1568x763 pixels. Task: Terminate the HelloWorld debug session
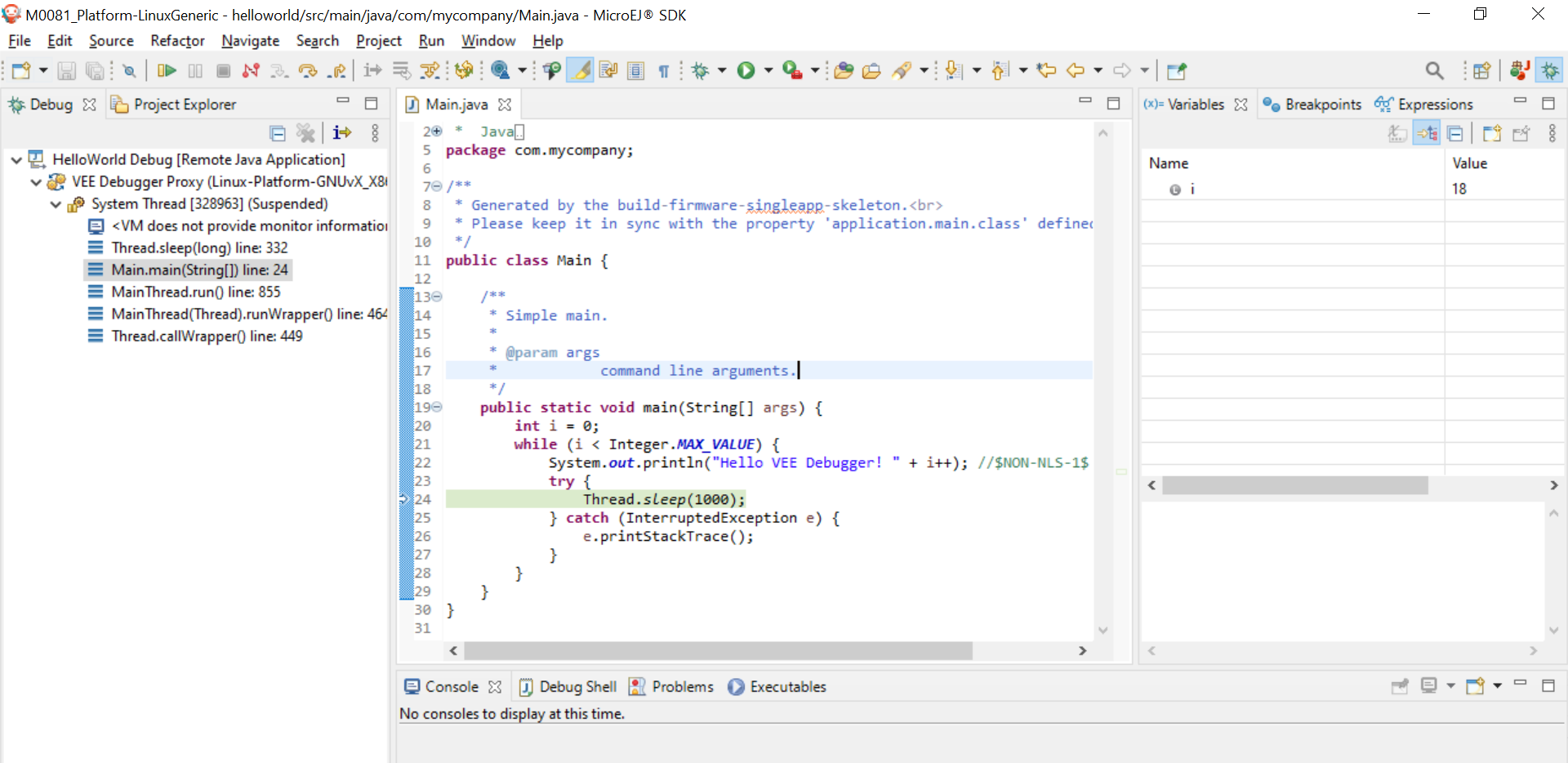coord(223,70)
